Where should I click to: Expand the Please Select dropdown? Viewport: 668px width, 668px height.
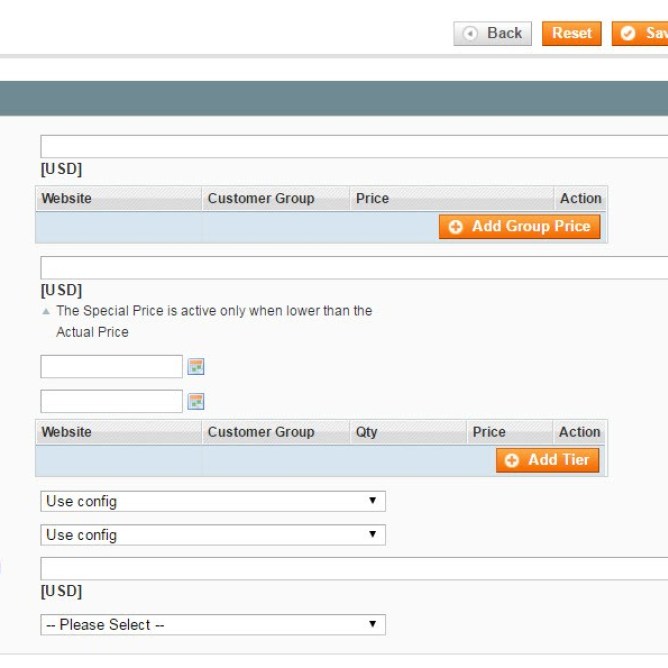212,625
